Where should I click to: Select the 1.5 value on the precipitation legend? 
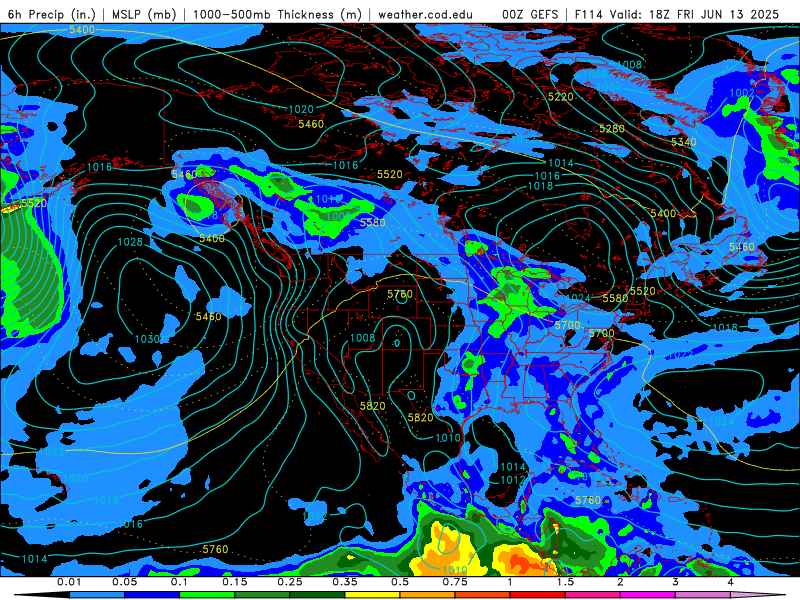(x=565, y=582)
